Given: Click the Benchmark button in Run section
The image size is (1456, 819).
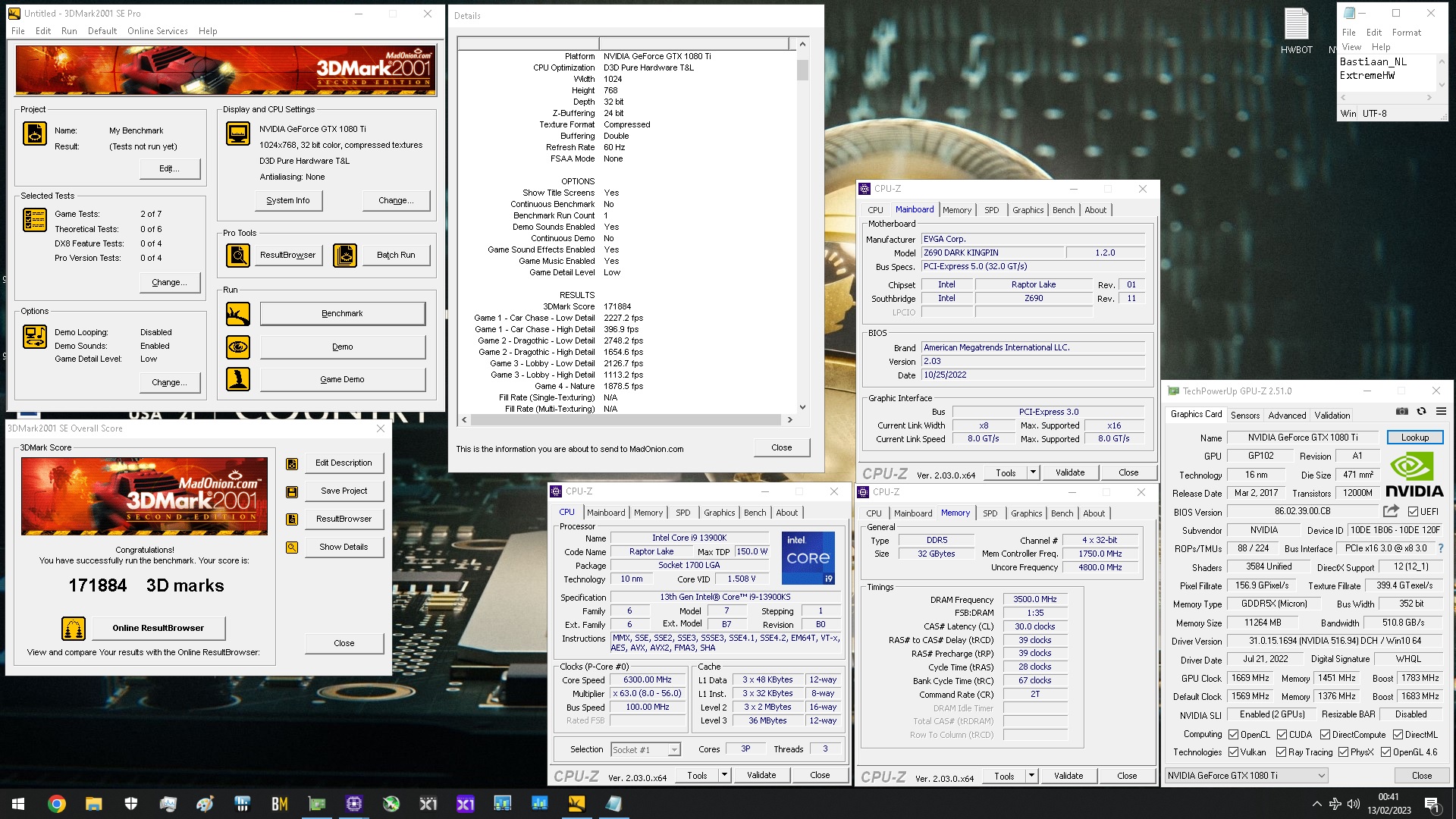Looking at the screenshot, I should coord(342,314).
